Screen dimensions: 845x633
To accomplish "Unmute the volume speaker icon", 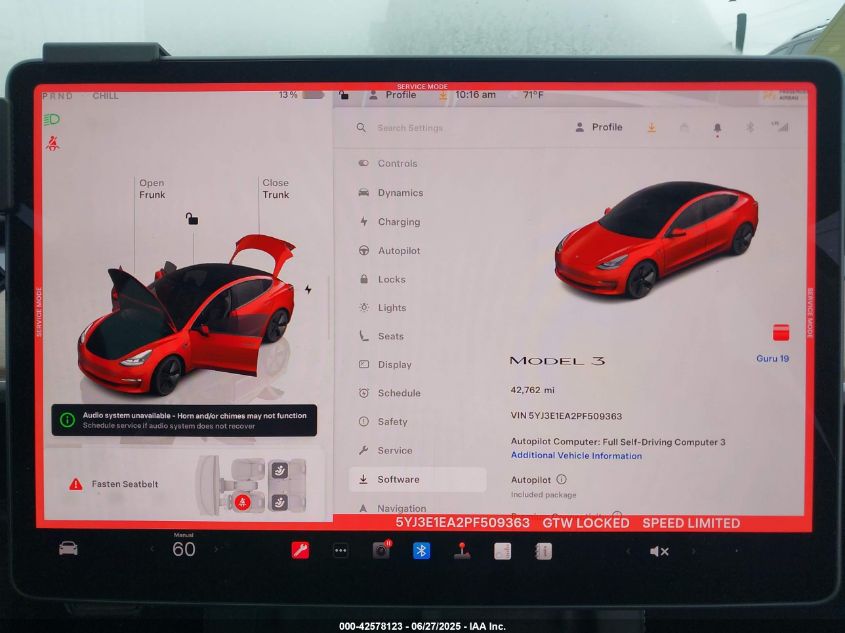I will tap(658, 551).
